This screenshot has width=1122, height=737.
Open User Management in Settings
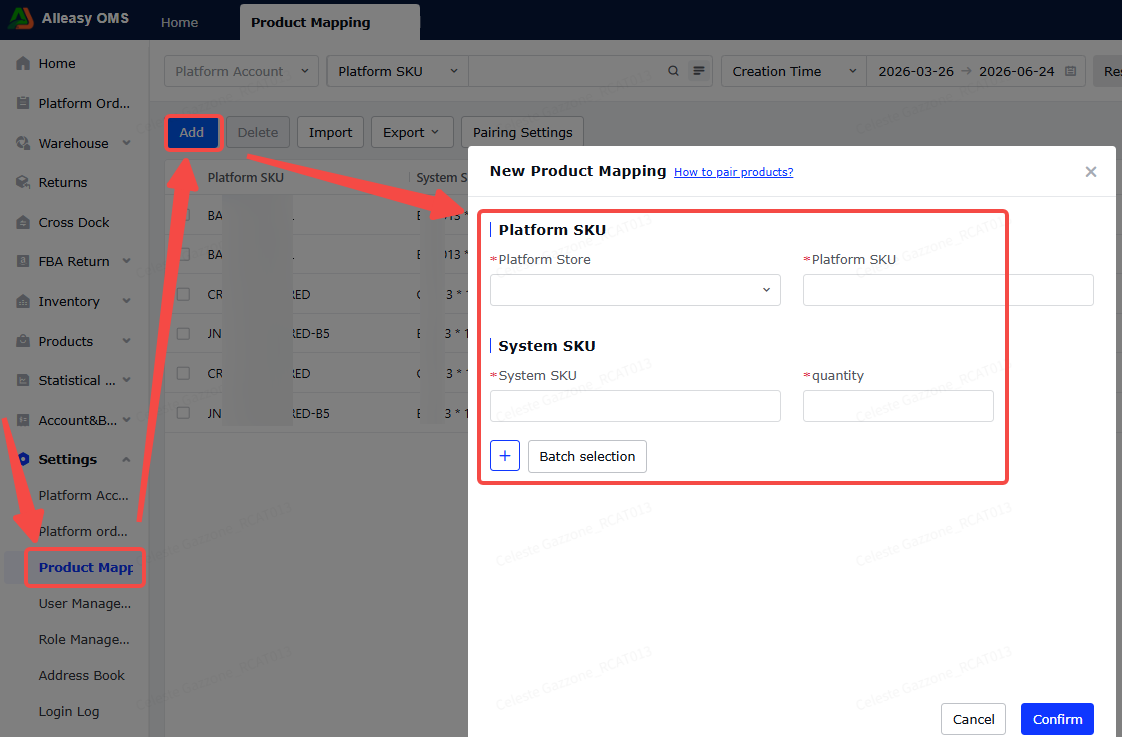click(85, 603)
